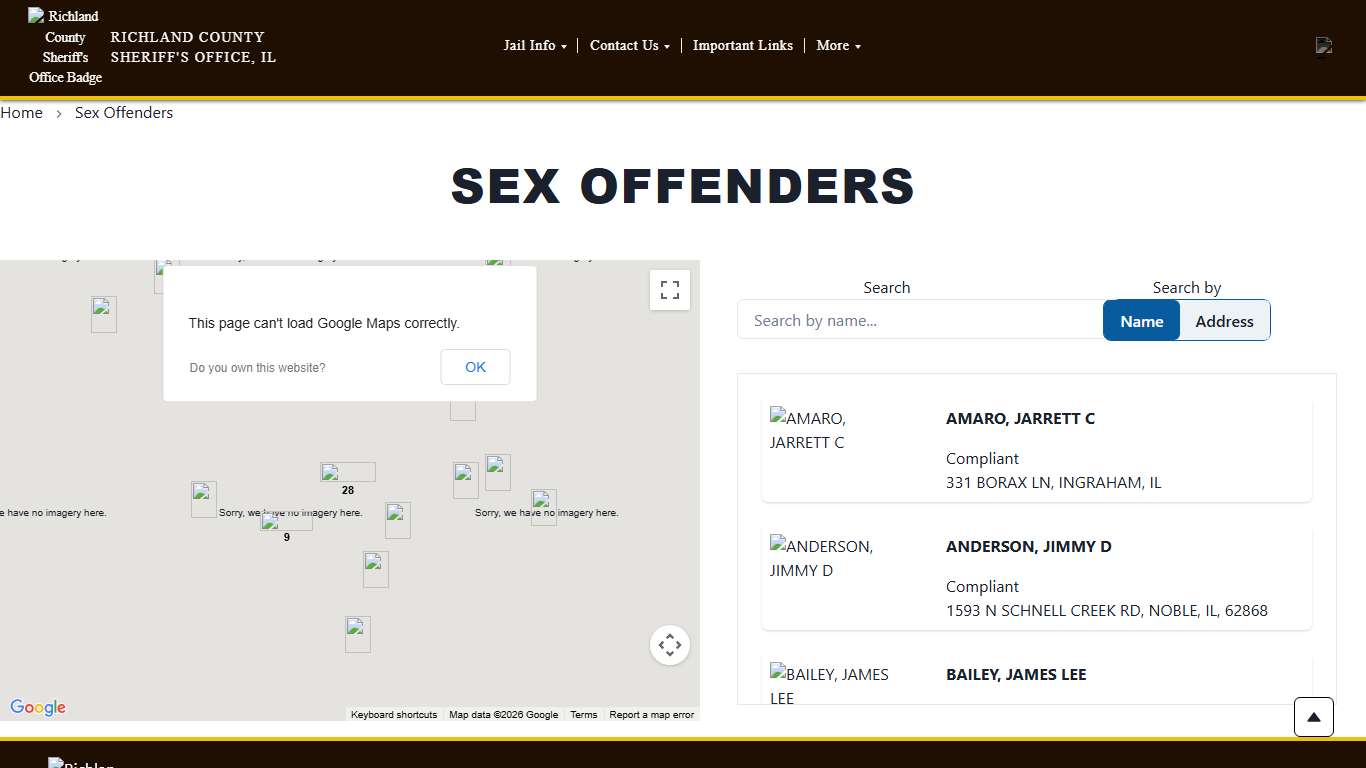Open the Jail Info dropdown menu

pos(535,45)
